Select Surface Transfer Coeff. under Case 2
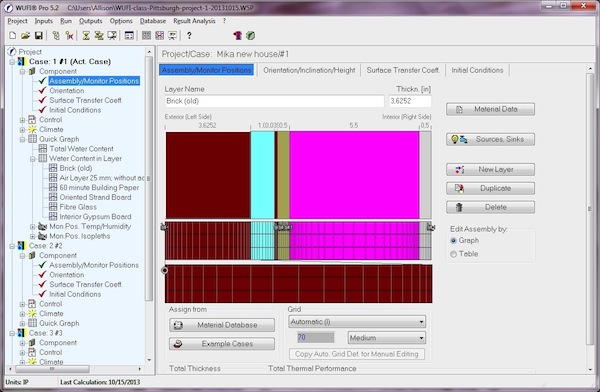The image size is (600, 392). click(86, 284)
